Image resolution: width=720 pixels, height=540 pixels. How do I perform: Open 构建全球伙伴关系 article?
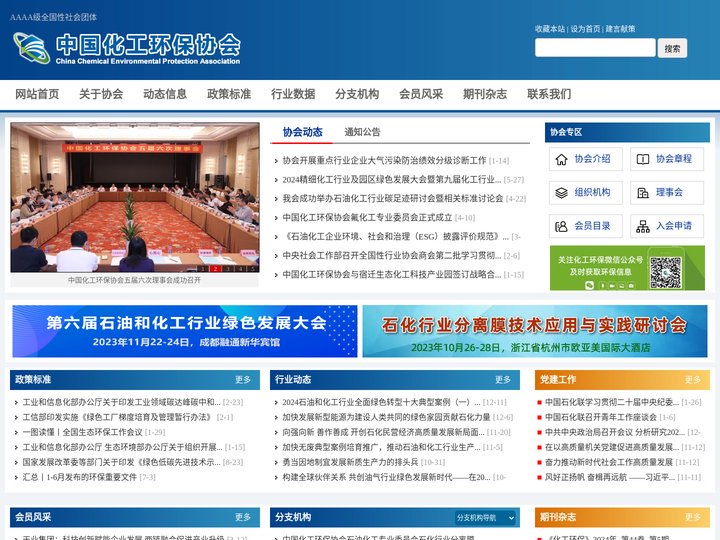[386, 477]
